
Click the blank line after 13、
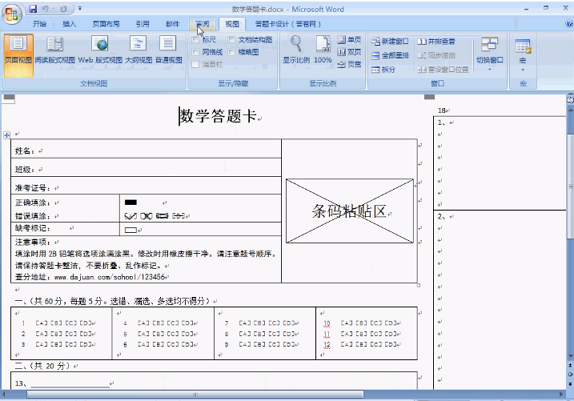coord(70,384)
